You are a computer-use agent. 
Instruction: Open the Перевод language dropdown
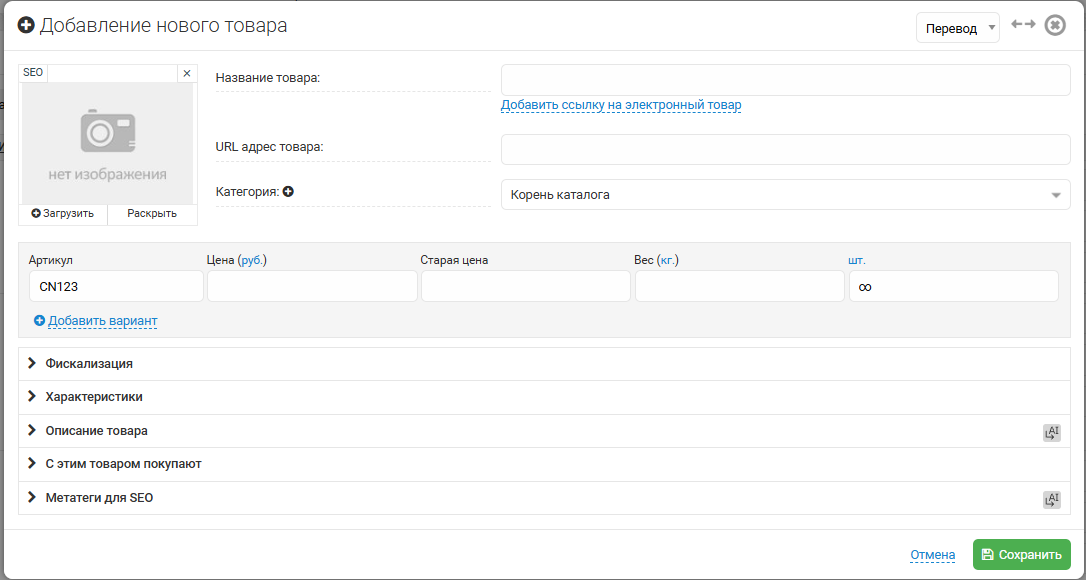point(957,28)
